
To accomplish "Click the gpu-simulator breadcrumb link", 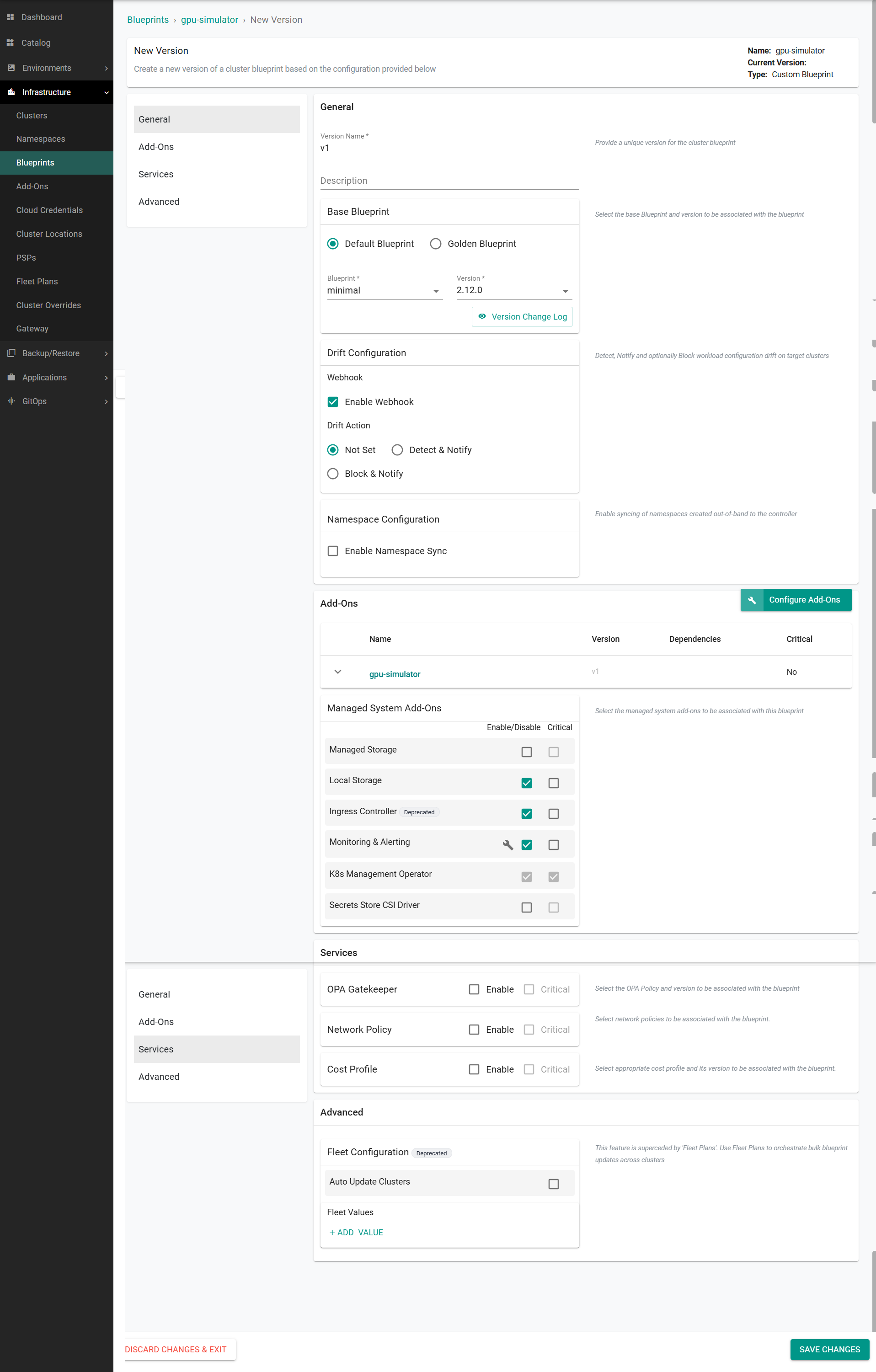I will click(x=209, y=20).
